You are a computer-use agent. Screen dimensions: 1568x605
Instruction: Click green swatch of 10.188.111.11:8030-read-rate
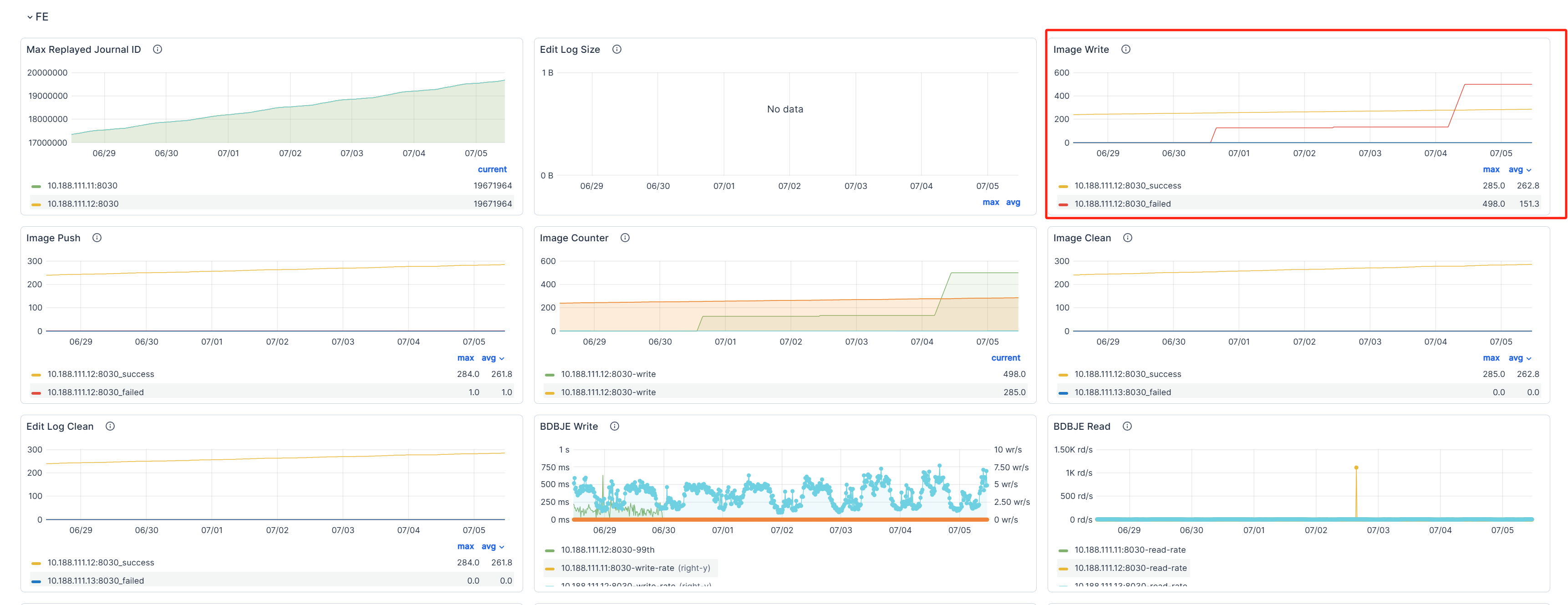click(1063, 550)
